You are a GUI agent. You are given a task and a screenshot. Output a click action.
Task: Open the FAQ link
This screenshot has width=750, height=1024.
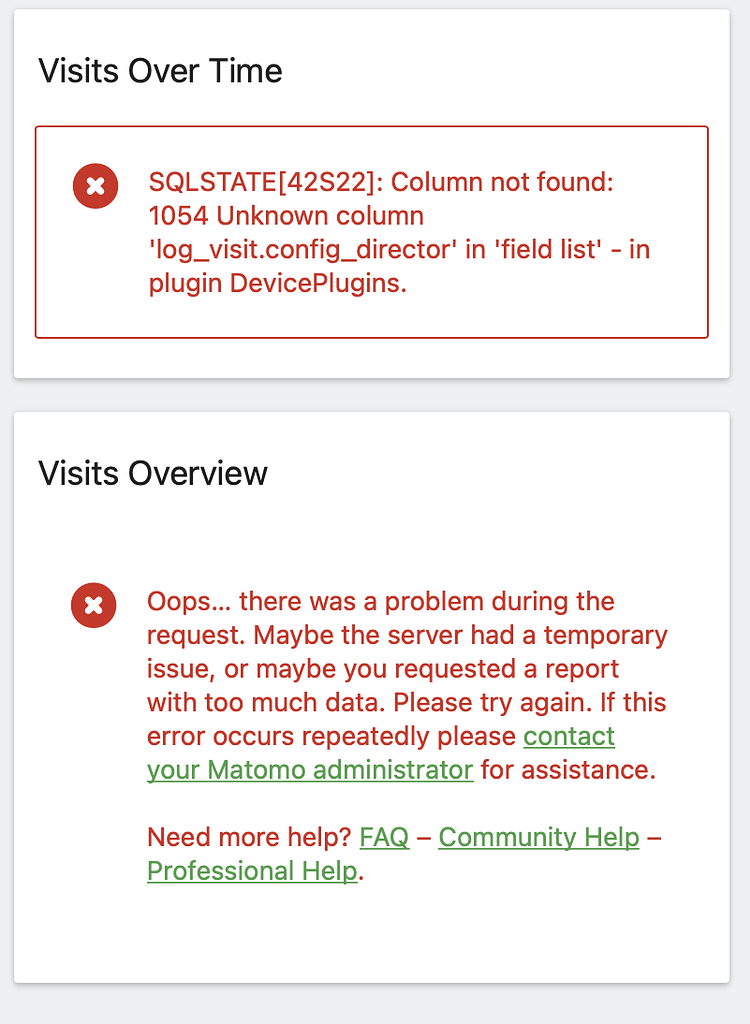[384, 837]
